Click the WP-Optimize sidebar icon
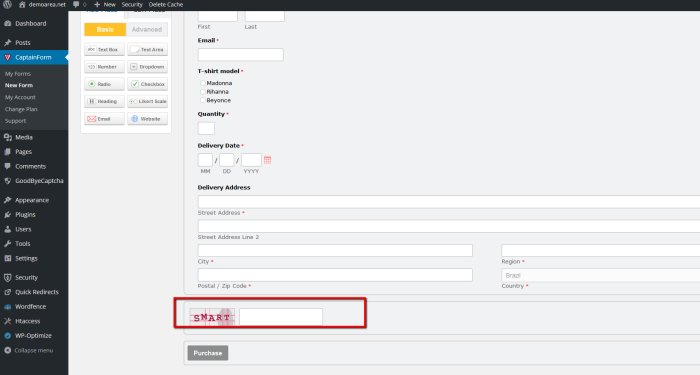The height and width of the screenshot is (375, 700). 8,336
